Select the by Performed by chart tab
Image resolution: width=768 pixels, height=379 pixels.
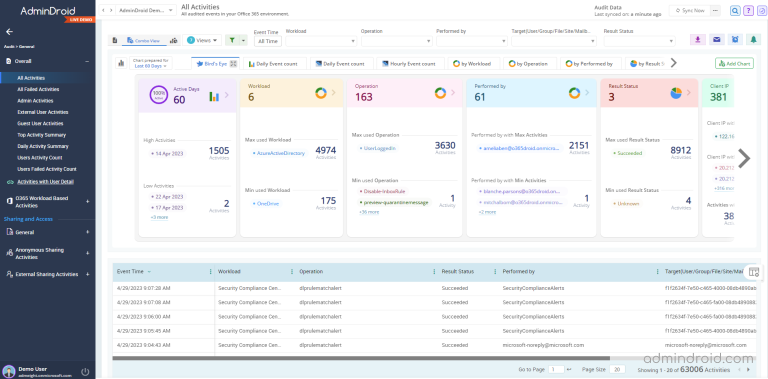coord(591,64)
